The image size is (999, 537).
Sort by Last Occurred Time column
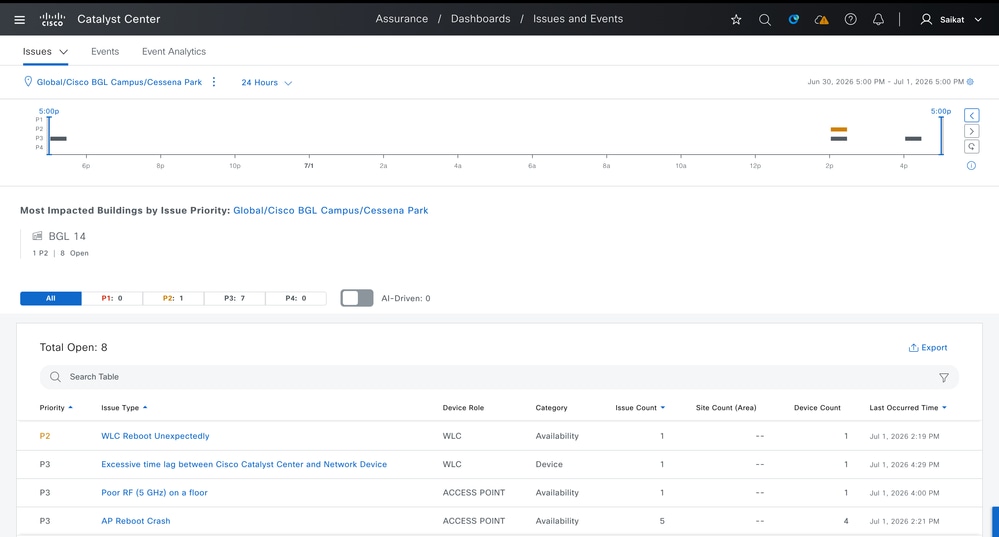(908, 408)
